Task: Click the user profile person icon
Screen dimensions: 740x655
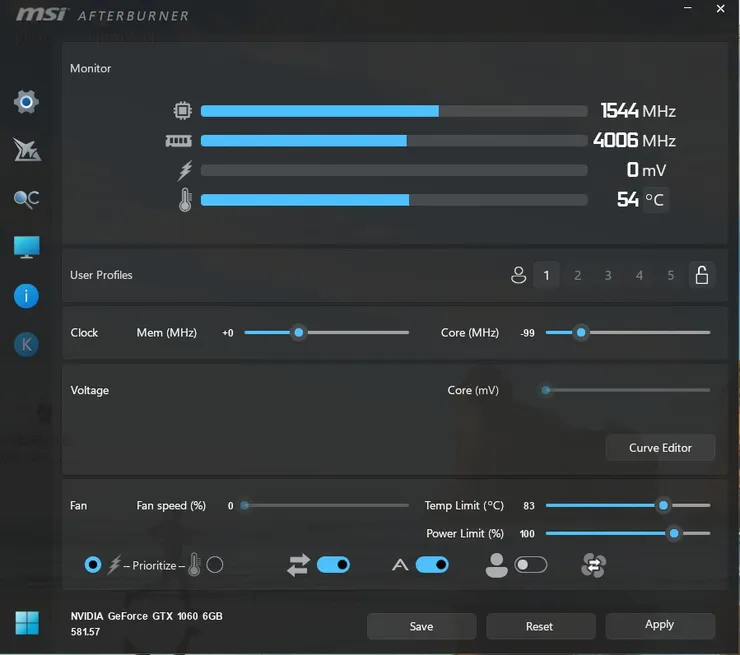Action: click(518, 275)
